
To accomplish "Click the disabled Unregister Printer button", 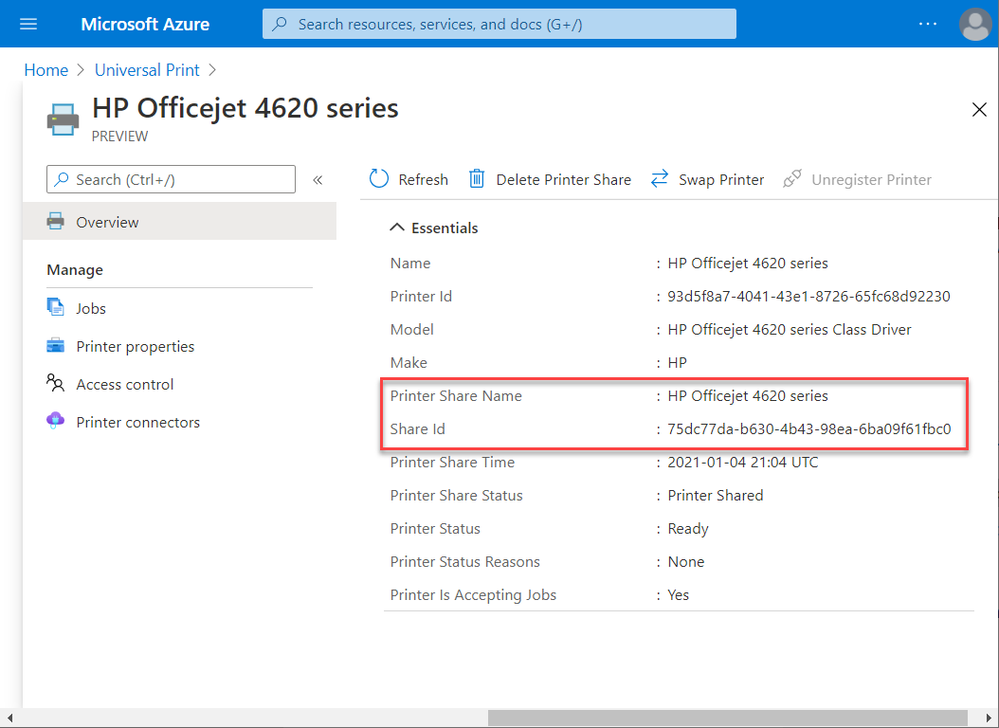I will coord(857,180).
